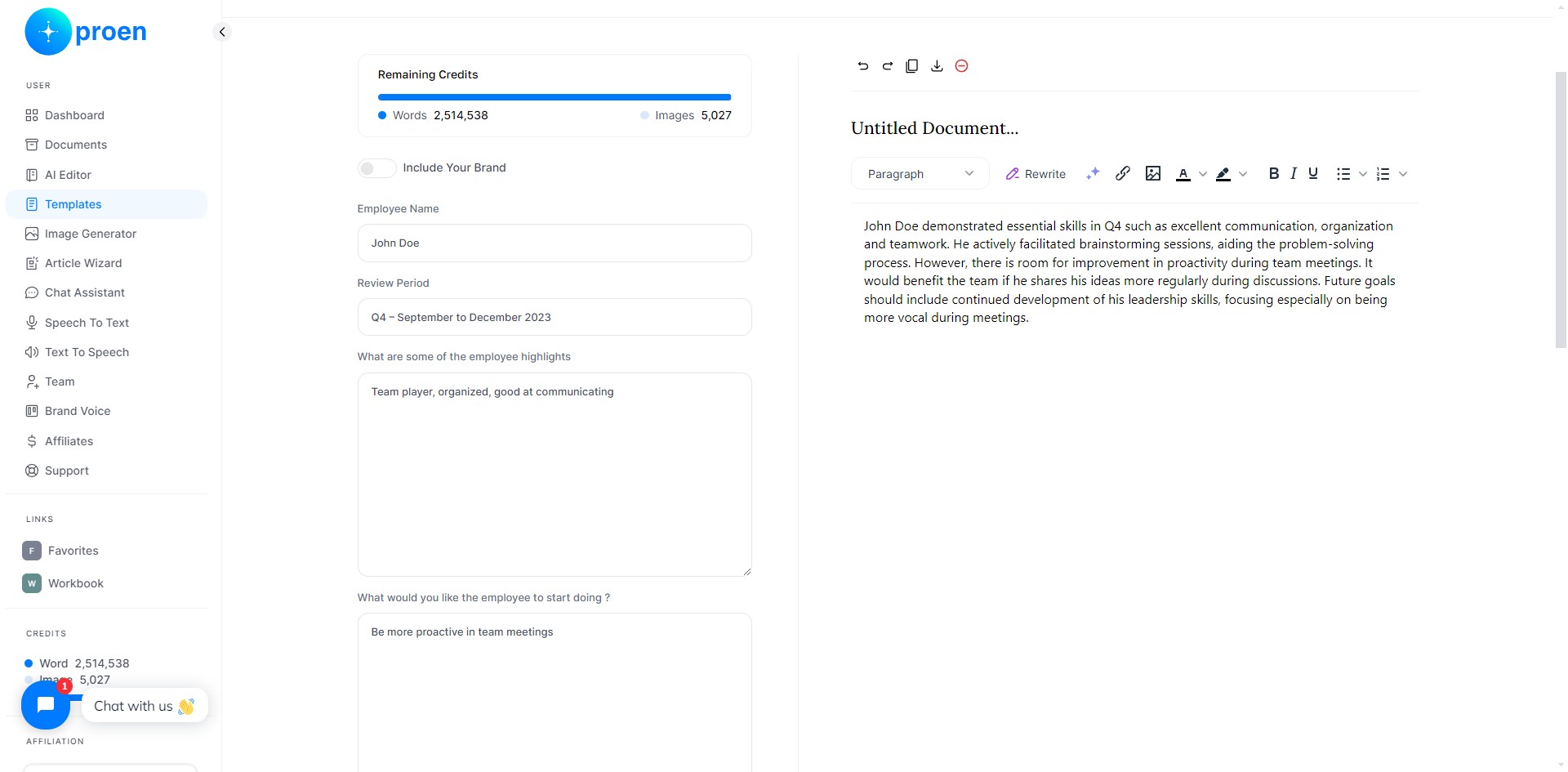Click the Rewrite button

click(x=1036, y=174)
